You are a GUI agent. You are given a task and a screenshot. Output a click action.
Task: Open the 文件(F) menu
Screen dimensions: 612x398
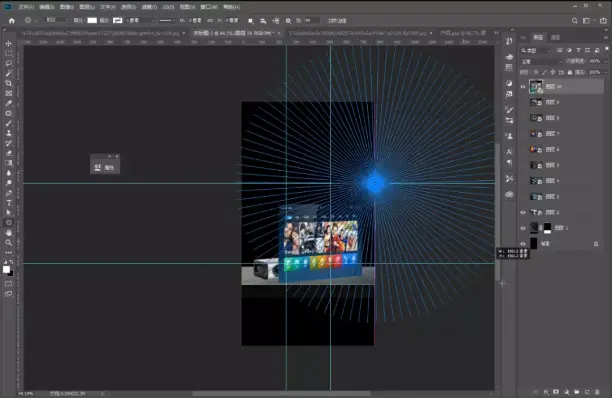pos(26,7)
